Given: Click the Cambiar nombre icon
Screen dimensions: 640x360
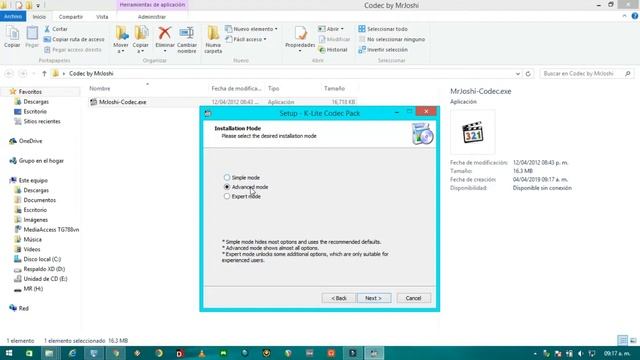Looking at the screenshot, I should point(187,33).
